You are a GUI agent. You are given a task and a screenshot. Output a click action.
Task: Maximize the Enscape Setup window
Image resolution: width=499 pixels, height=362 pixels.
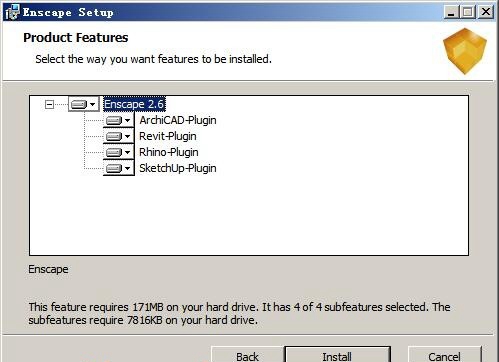point(468,12)
